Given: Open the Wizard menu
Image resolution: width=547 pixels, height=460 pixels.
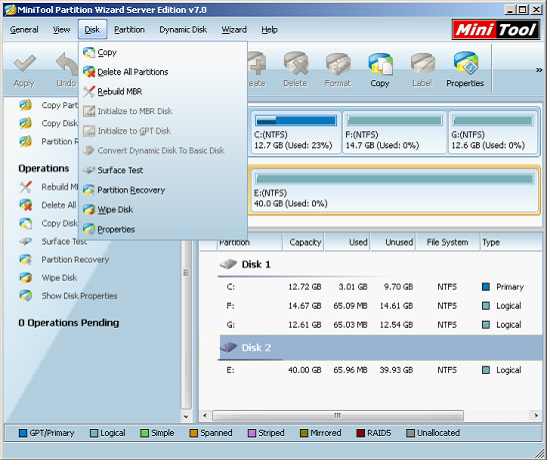Looking at the screenshot, I should [x=234, y=30].
